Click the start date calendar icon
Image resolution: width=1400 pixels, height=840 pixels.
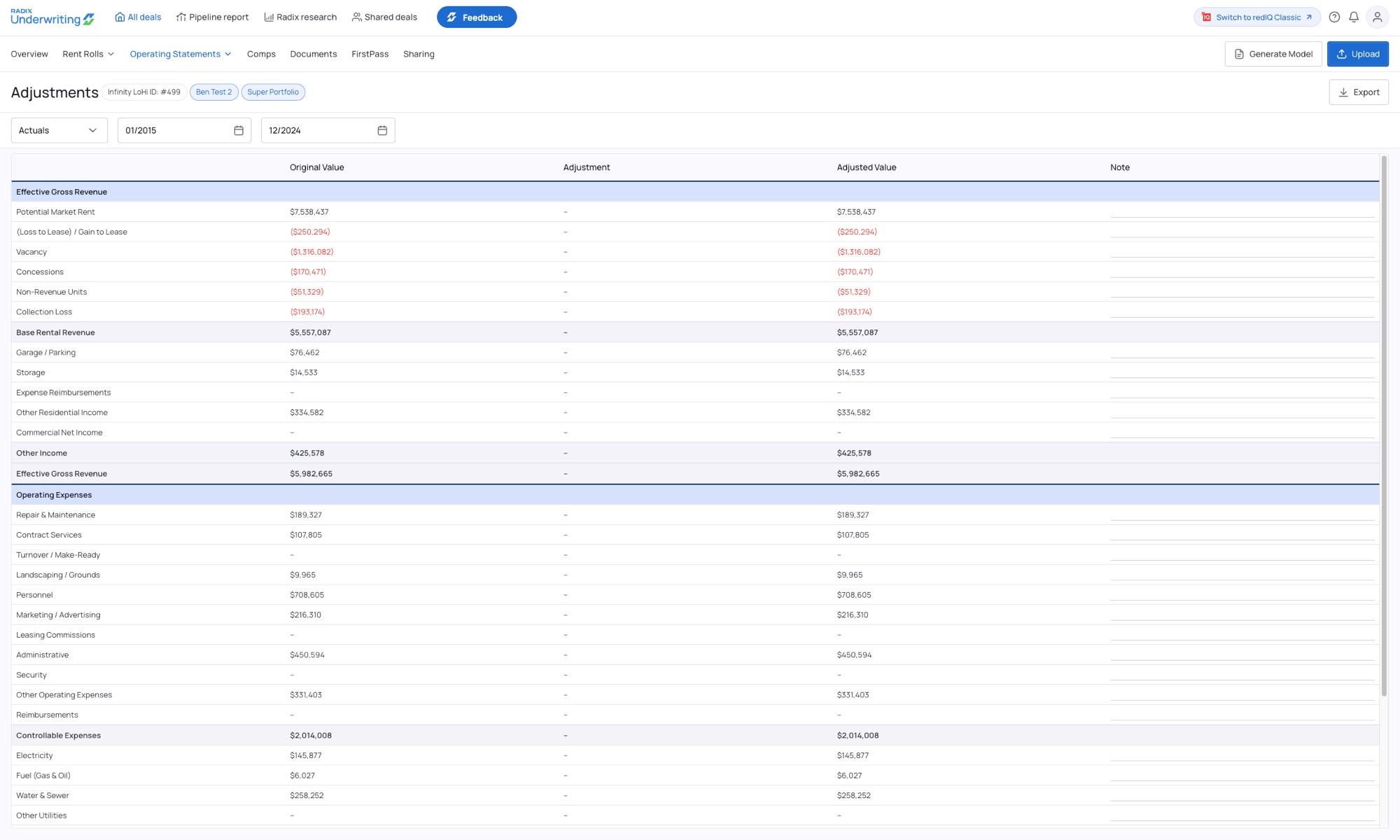coord(239,131)
